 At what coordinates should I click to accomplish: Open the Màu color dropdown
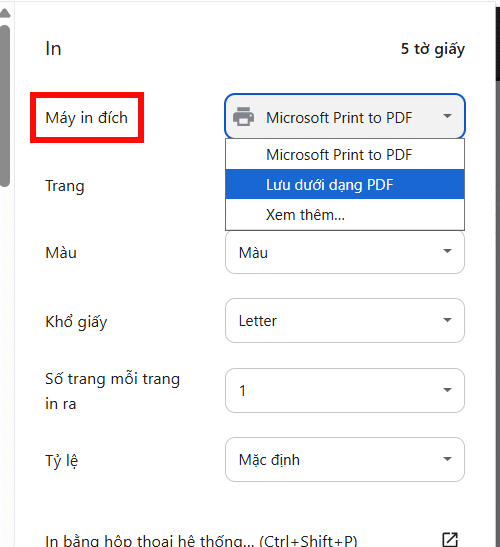pos(345,252)
